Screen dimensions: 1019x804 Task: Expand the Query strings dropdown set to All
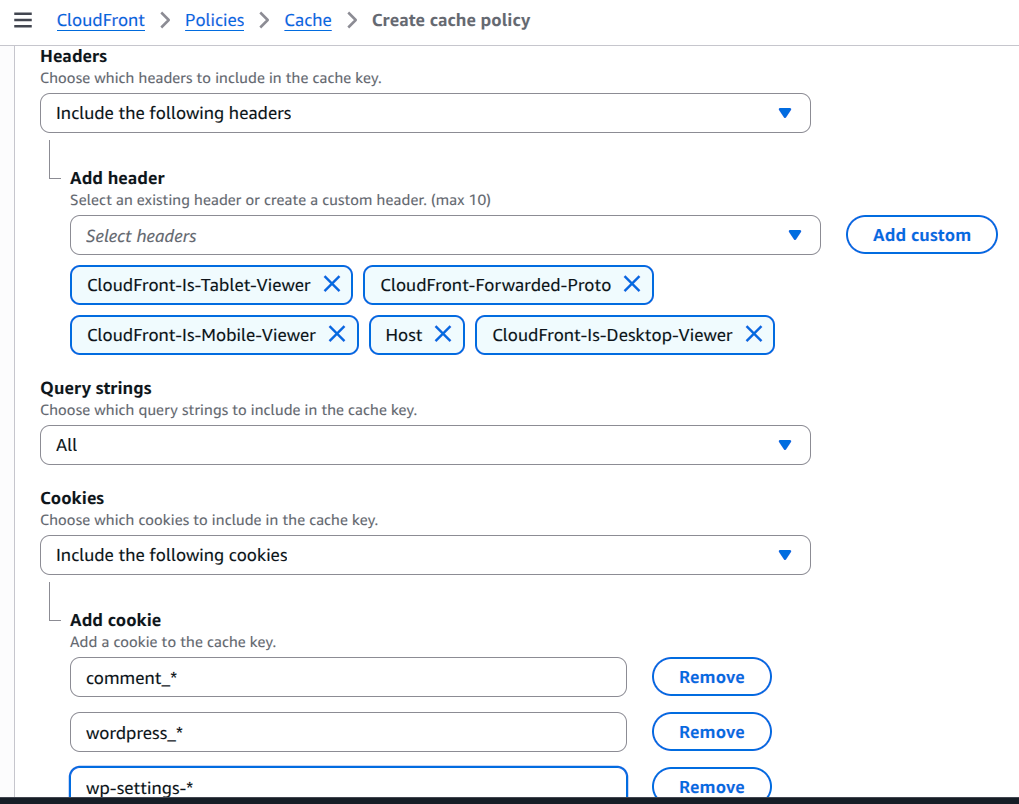[425, 445]
